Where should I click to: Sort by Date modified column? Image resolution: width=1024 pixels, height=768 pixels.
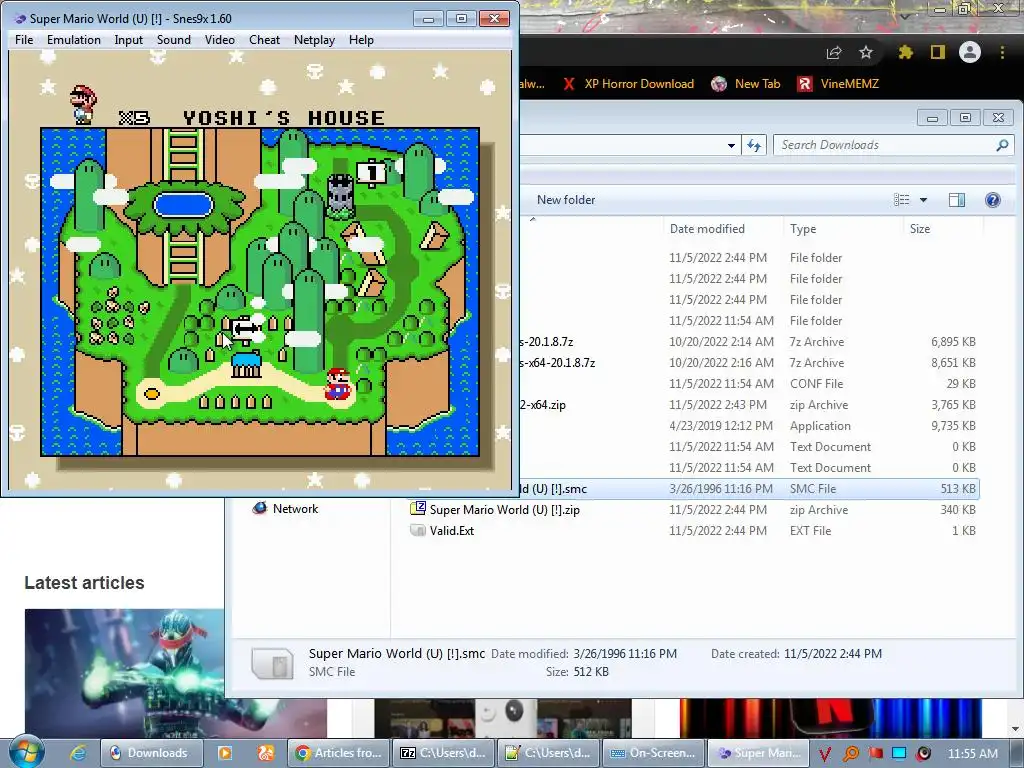(x=707, y=229)
